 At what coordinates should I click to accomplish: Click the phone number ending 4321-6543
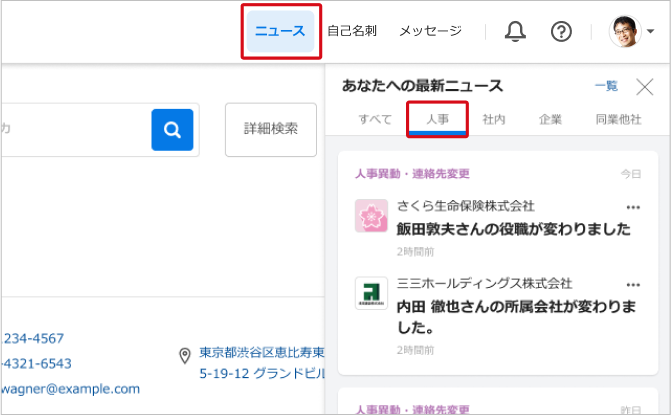36,364
